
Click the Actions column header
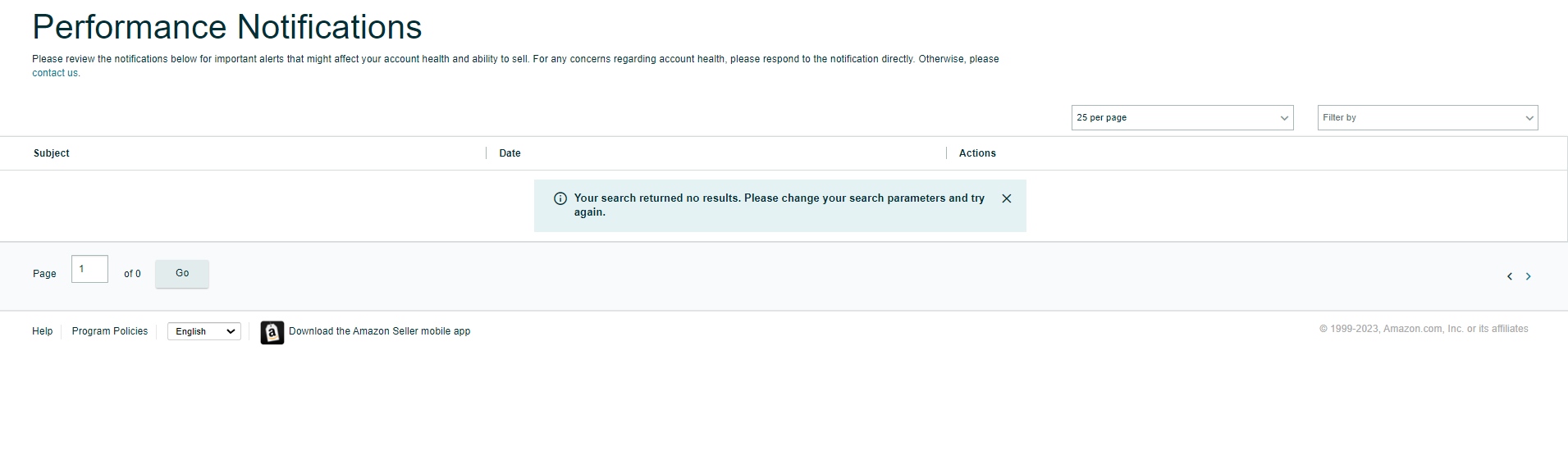click(x=977, y=153)
